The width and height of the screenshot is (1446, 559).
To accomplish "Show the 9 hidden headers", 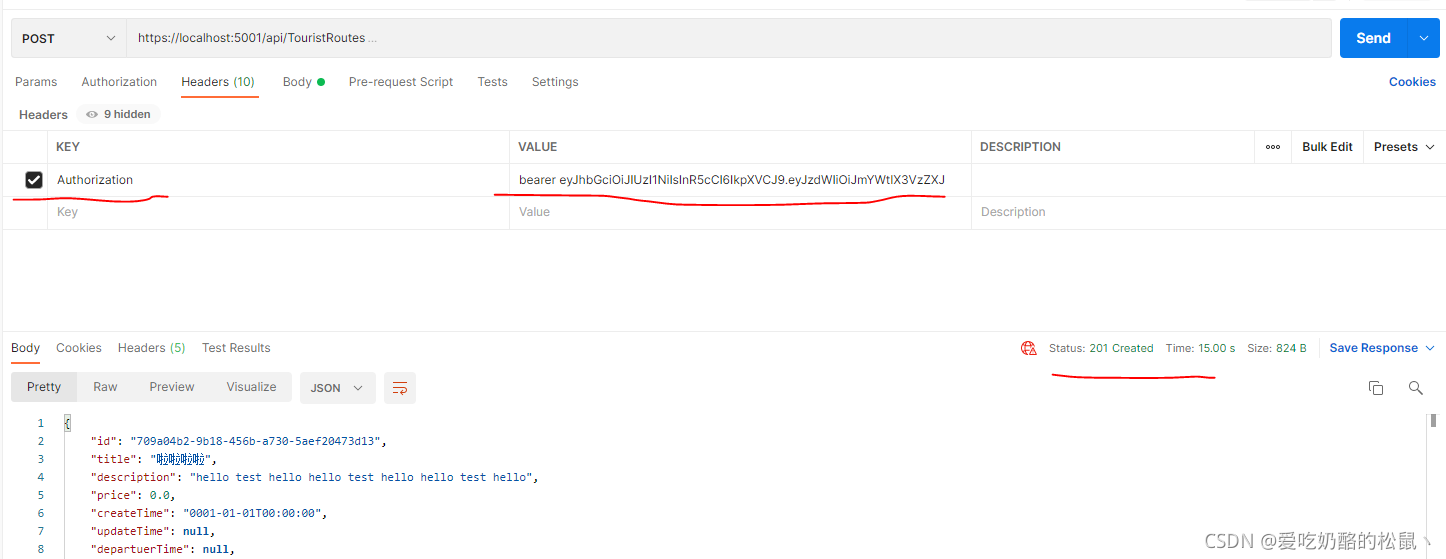I will pos(119,115).
